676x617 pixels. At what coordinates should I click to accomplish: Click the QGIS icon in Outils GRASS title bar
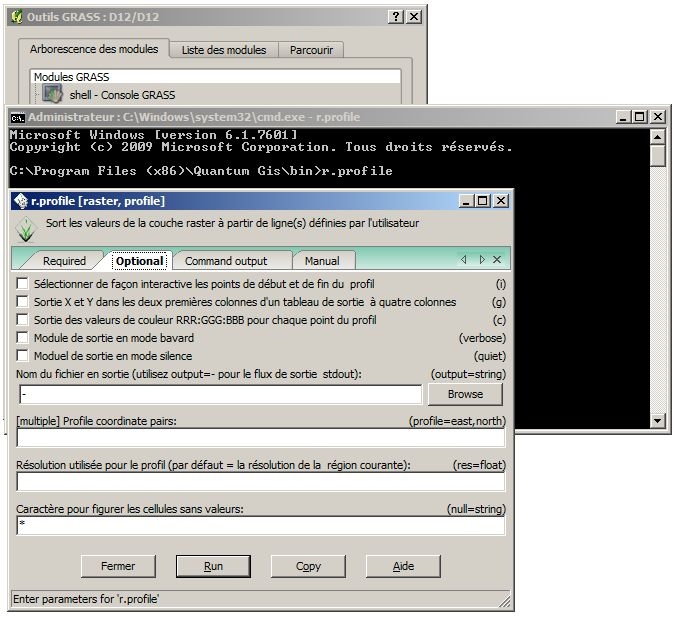pos(17,17)
